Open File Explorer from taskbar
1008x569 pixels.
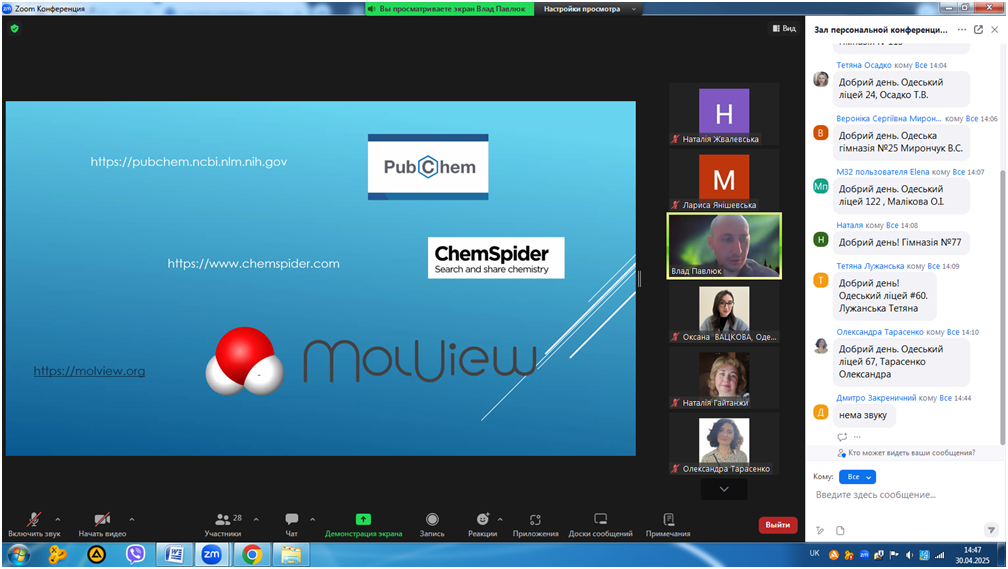(x=291, y=554)
